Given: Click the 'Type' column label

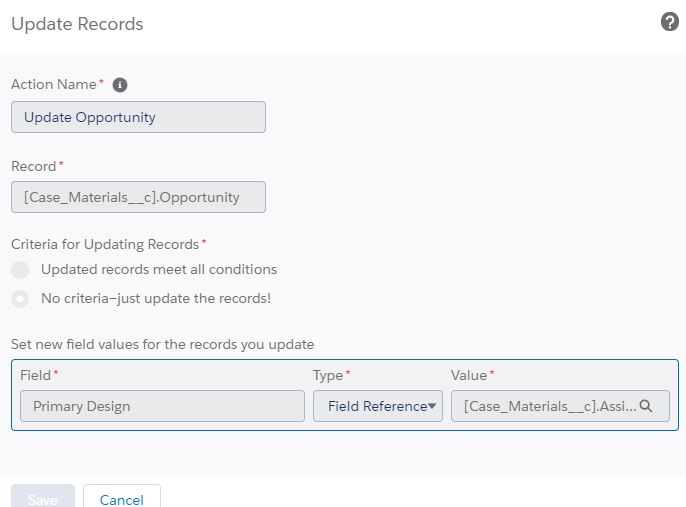Looking at the screenshot, I should 328,375.
